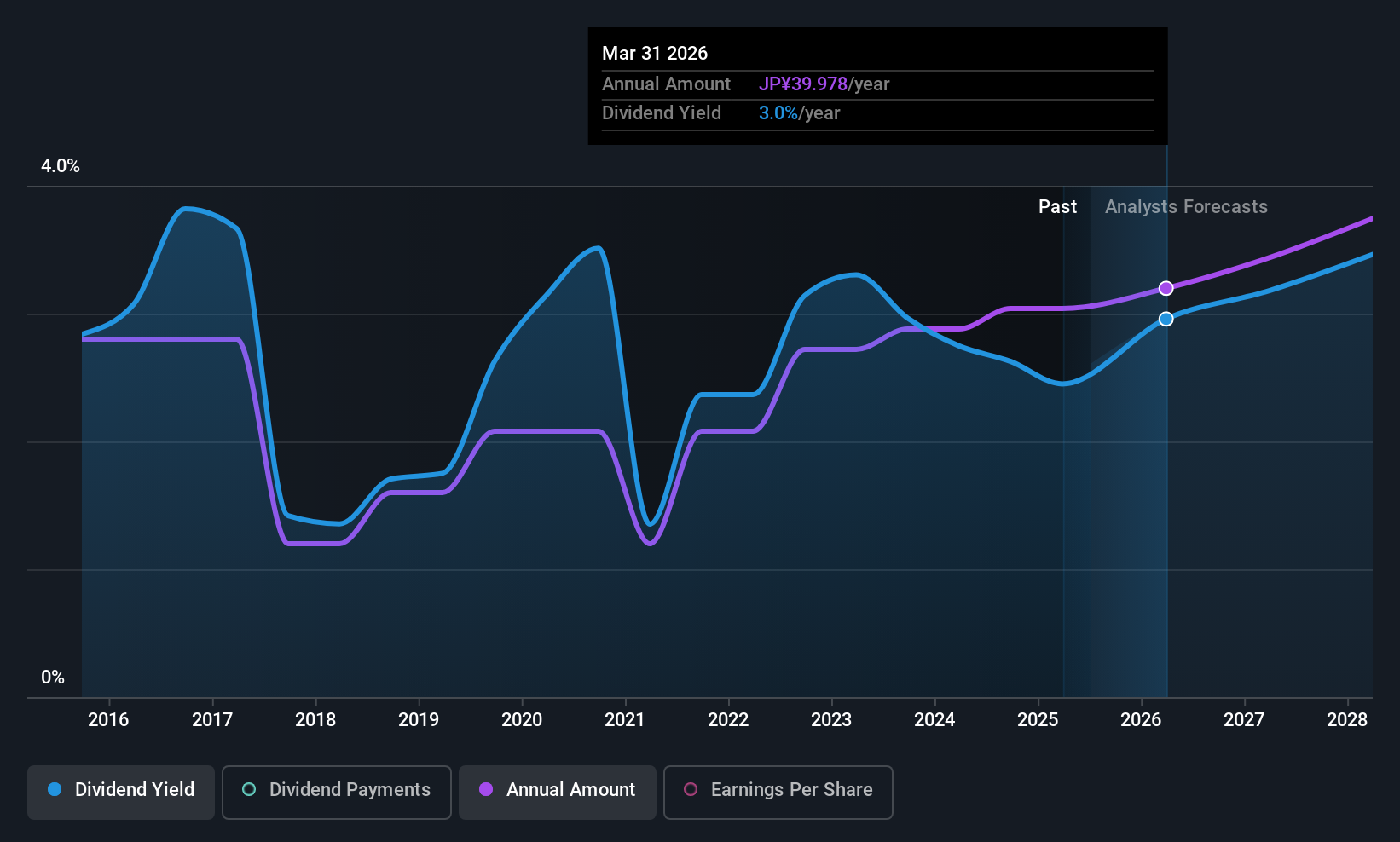Click the pink Earnings Per Share circle icon
1400x842 pixels.
[691, 789]
